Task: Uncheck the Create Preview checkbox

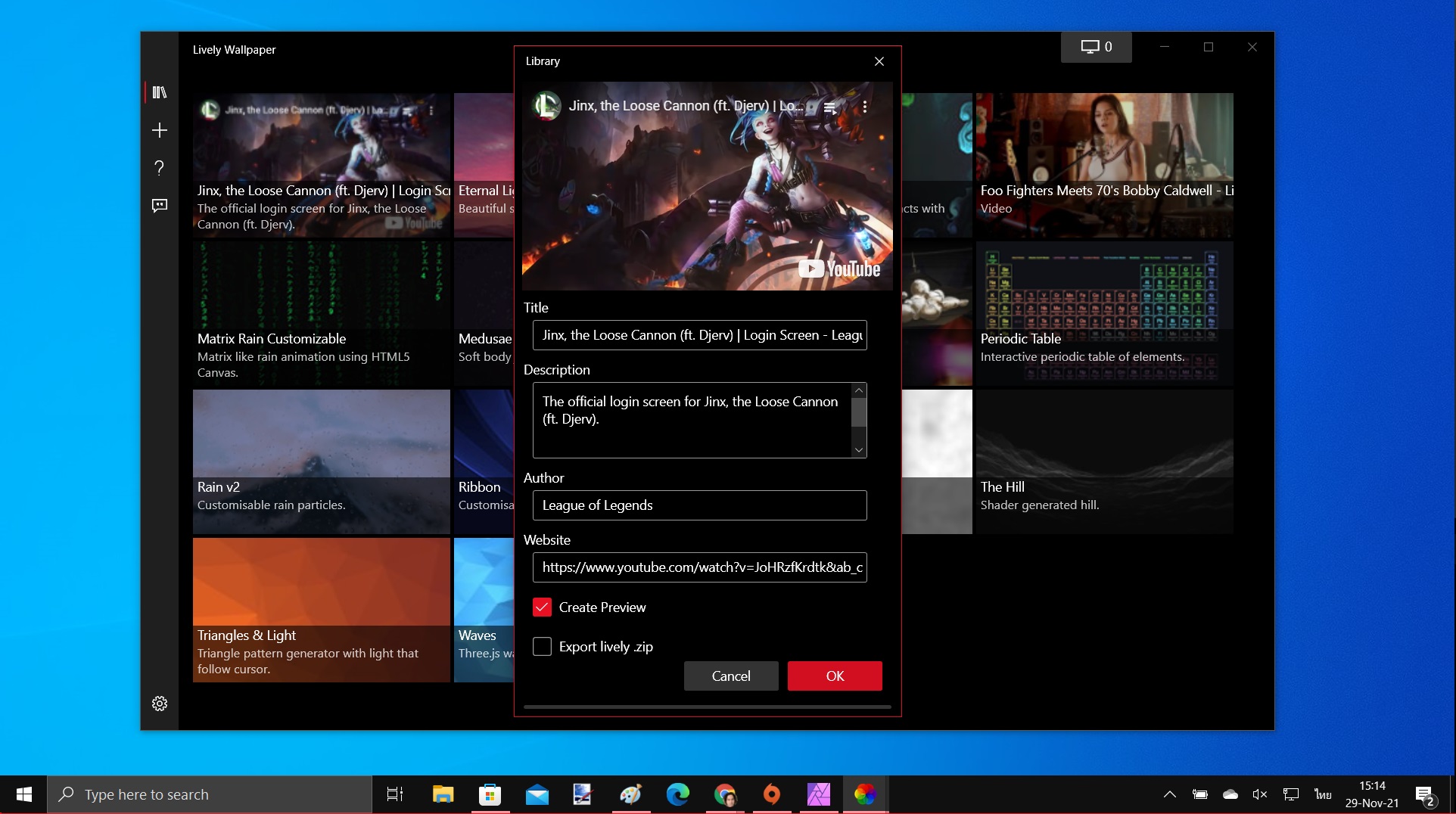Action: [x=542, y=607]
